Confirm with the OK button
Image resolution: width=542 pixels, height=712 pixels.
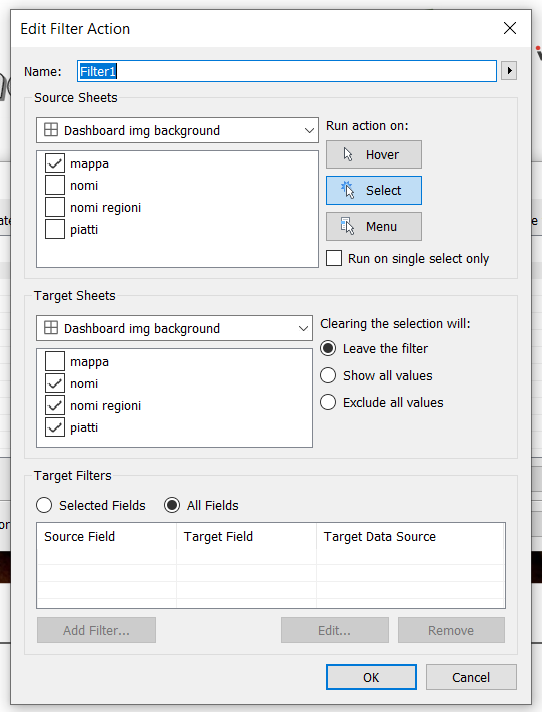point(371,677)
